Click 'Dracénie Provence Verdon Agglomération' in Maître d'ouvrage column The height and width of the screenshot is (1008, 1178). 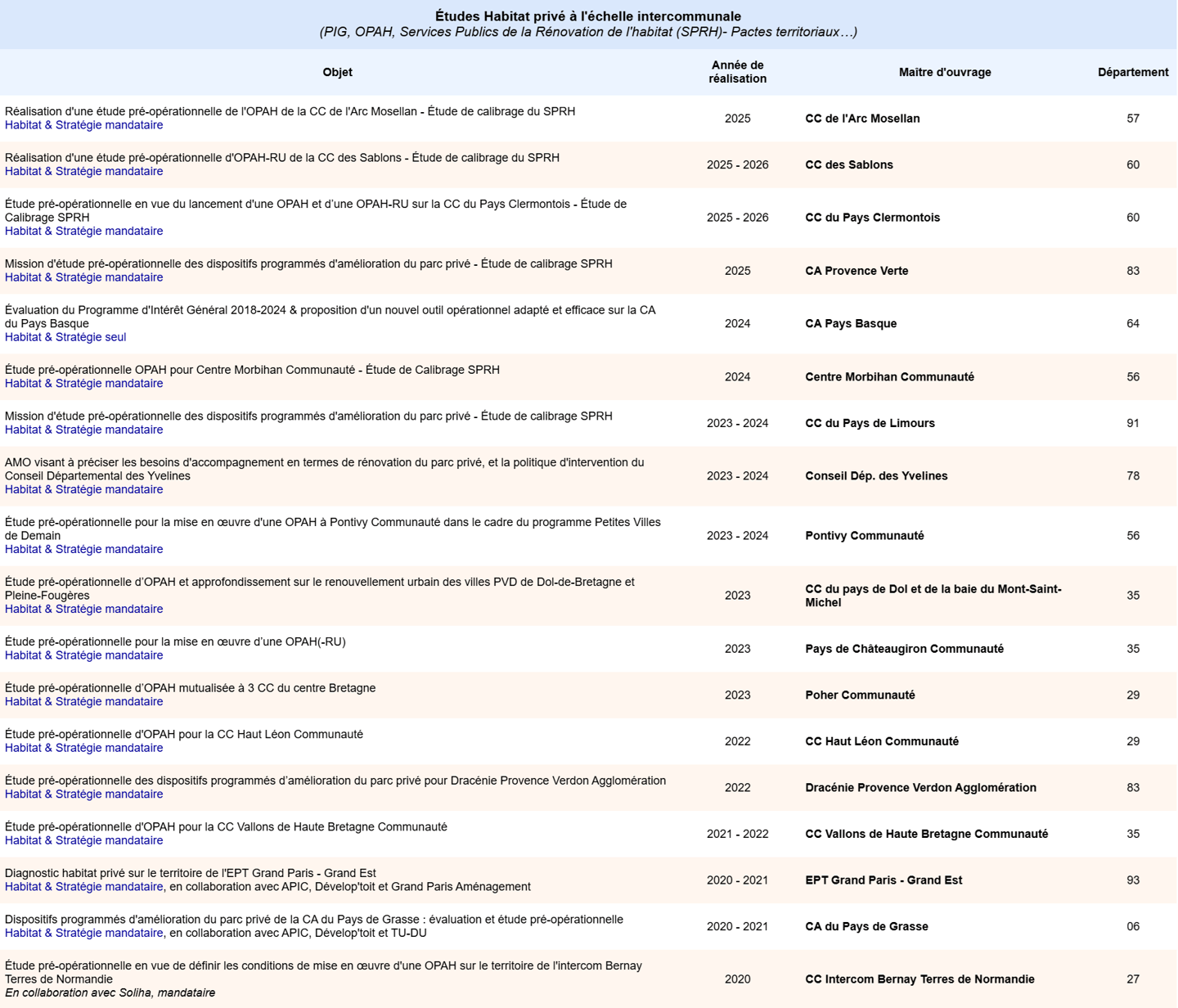click(x=920, y=788)
